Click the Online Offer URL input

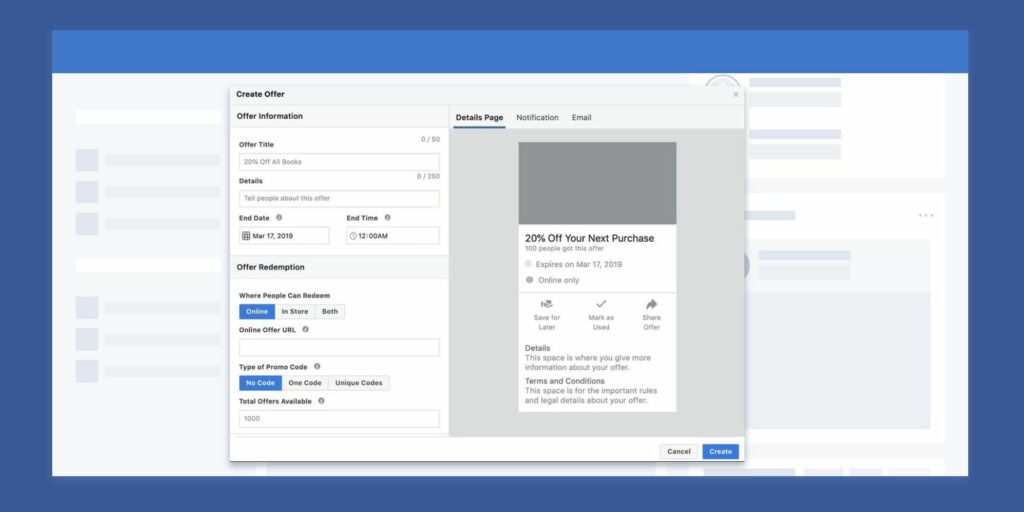(339, 347)
